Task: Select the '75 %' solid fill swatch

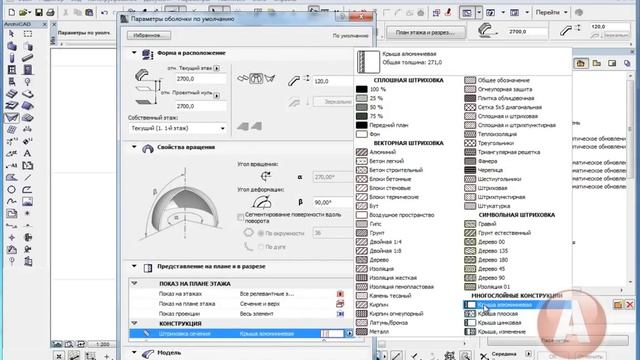Action: [362, 116]
